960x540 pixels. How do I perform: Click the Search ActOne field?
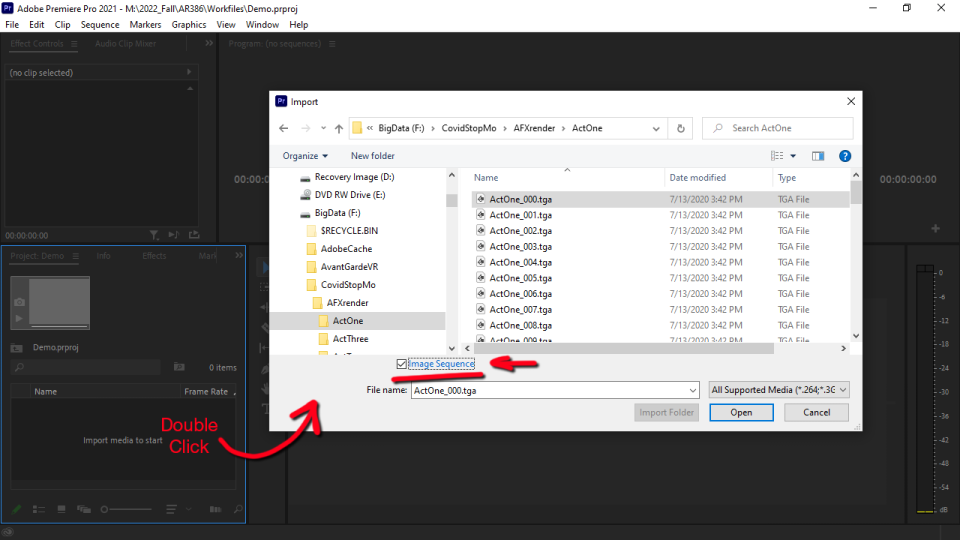click(778, 128)
